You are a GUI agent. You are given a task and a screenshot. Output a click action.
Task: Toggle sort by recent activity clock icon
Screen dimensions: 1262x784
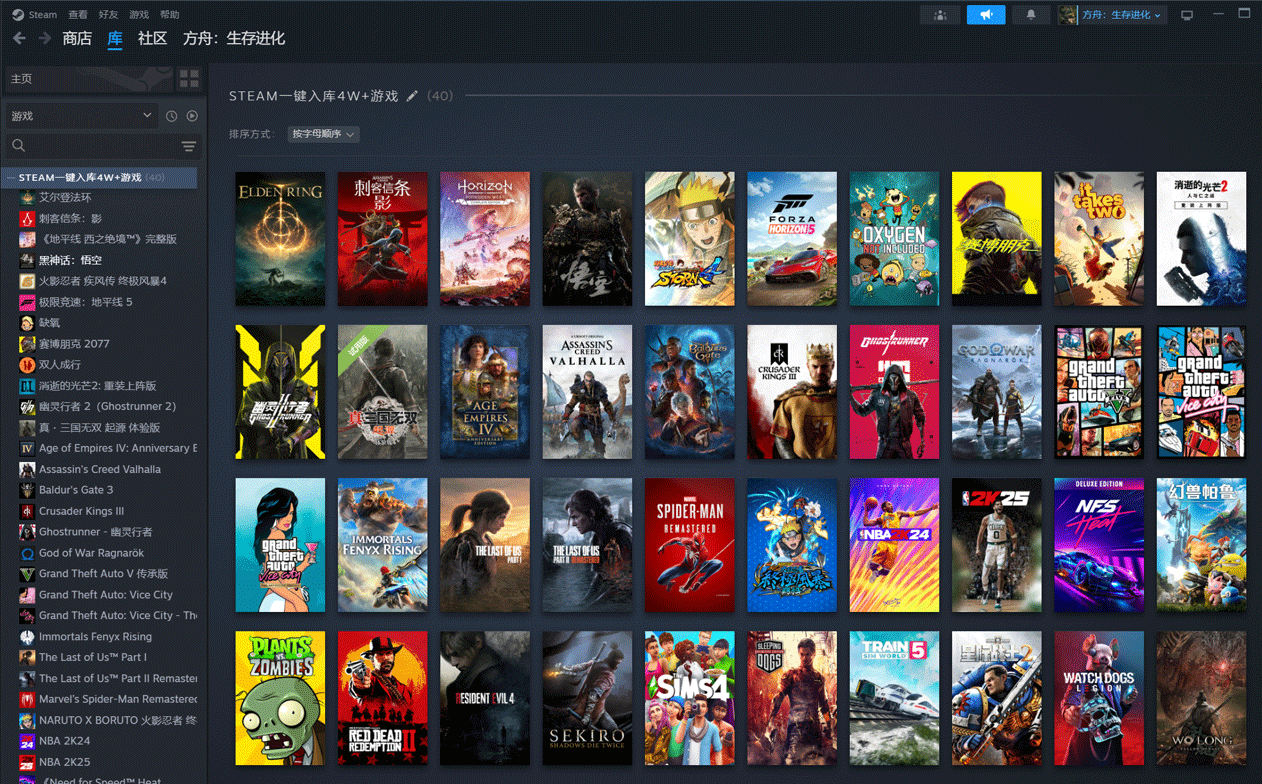tap(172, 116)
